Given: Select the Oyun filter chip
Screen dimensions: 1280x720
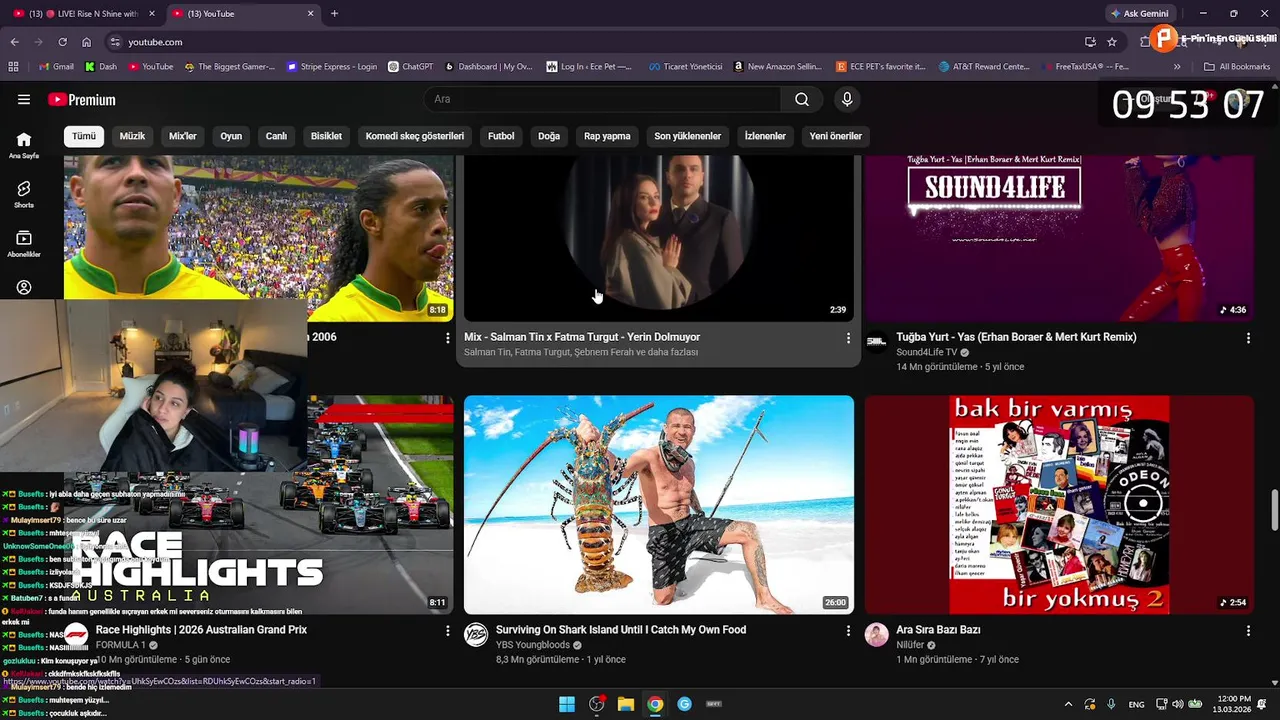Looking at the screenshot, I should coord(231,136).
